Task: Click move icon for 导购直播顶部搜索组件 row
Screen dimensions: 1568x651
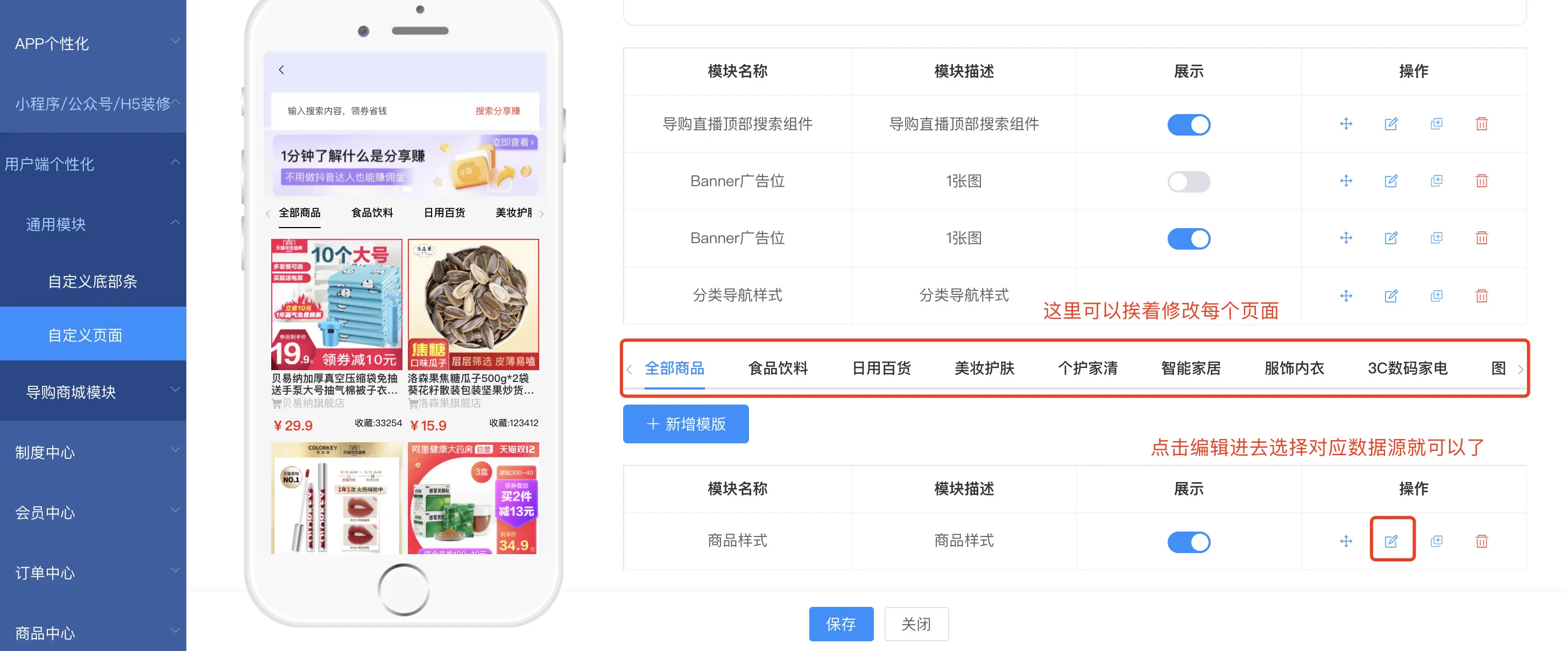Action: (1346, 124)
